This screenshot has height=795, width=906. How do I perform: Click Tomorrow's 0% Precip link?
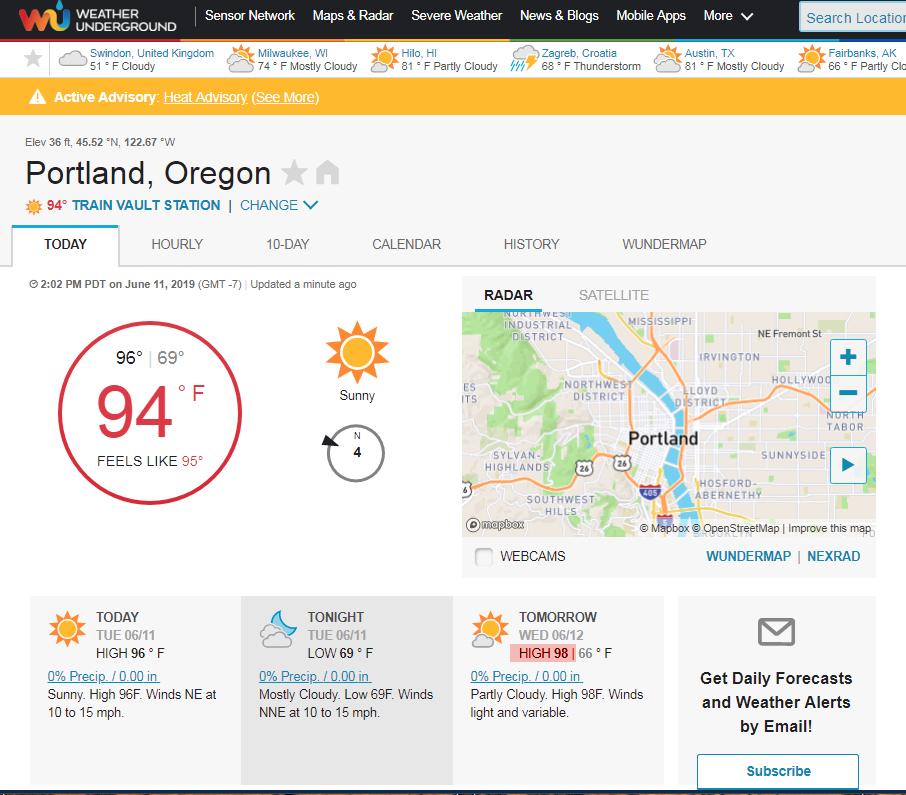pyautogui.click(x=526, y=676)
